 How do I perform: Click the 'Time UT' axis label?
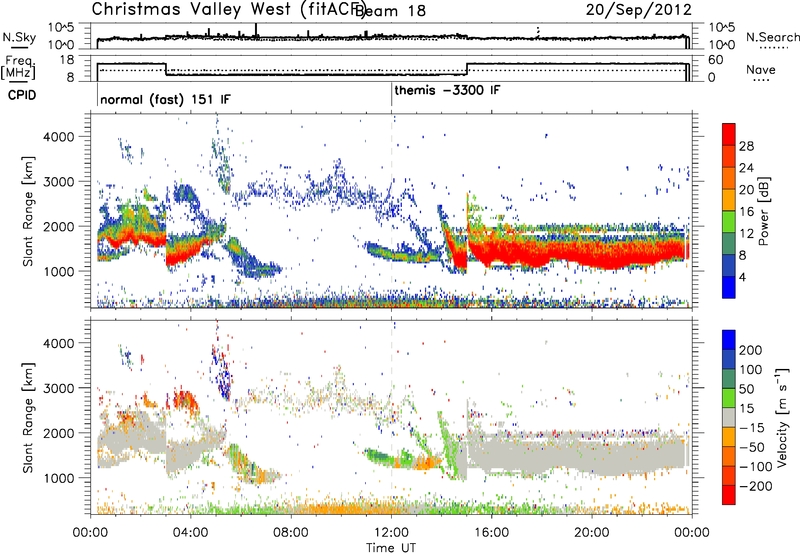tap(391, 548)
